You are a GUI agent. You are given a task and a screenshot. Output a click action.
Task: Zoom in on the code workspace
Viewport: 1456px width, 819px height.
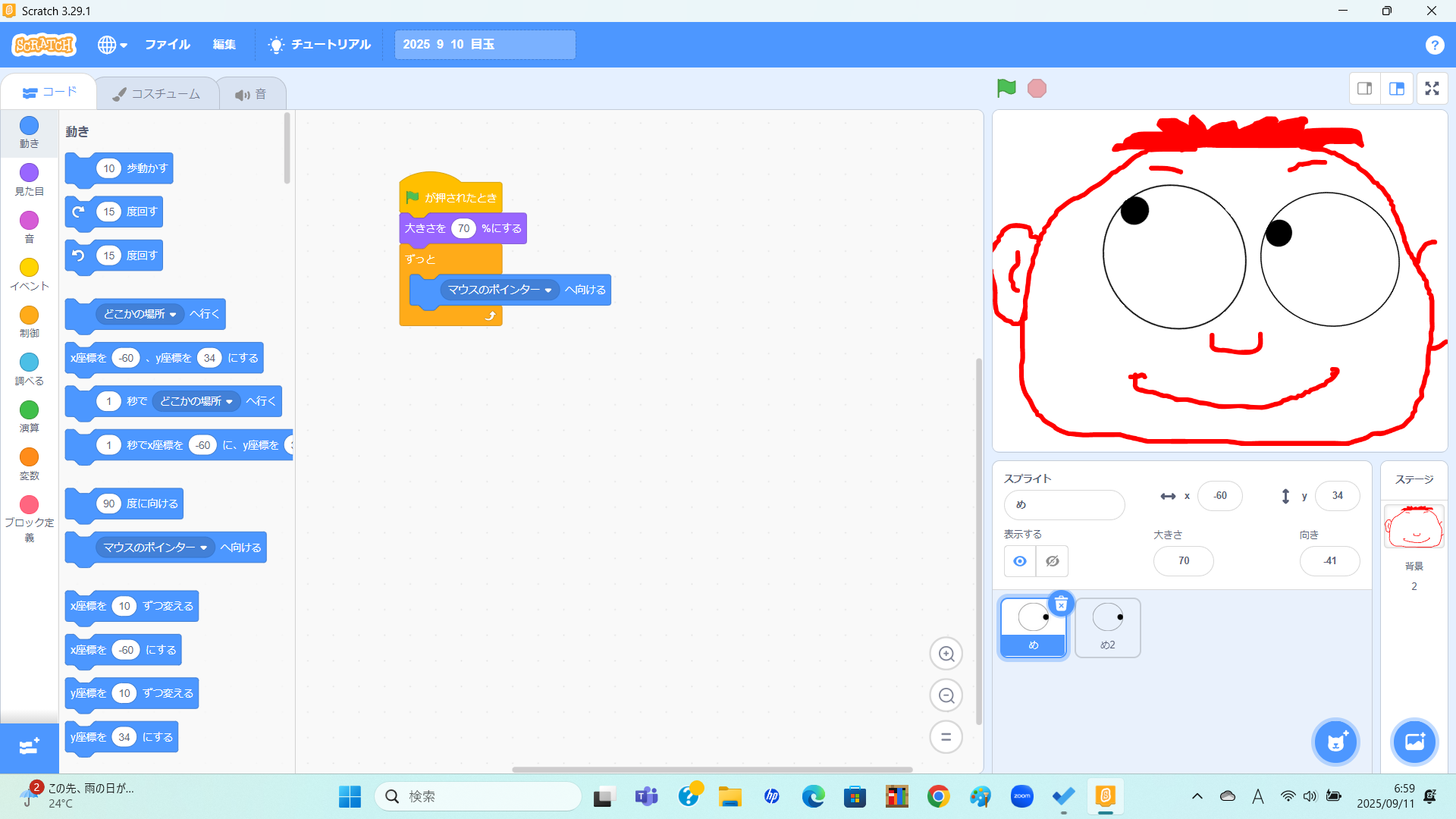tap(946, 654)
